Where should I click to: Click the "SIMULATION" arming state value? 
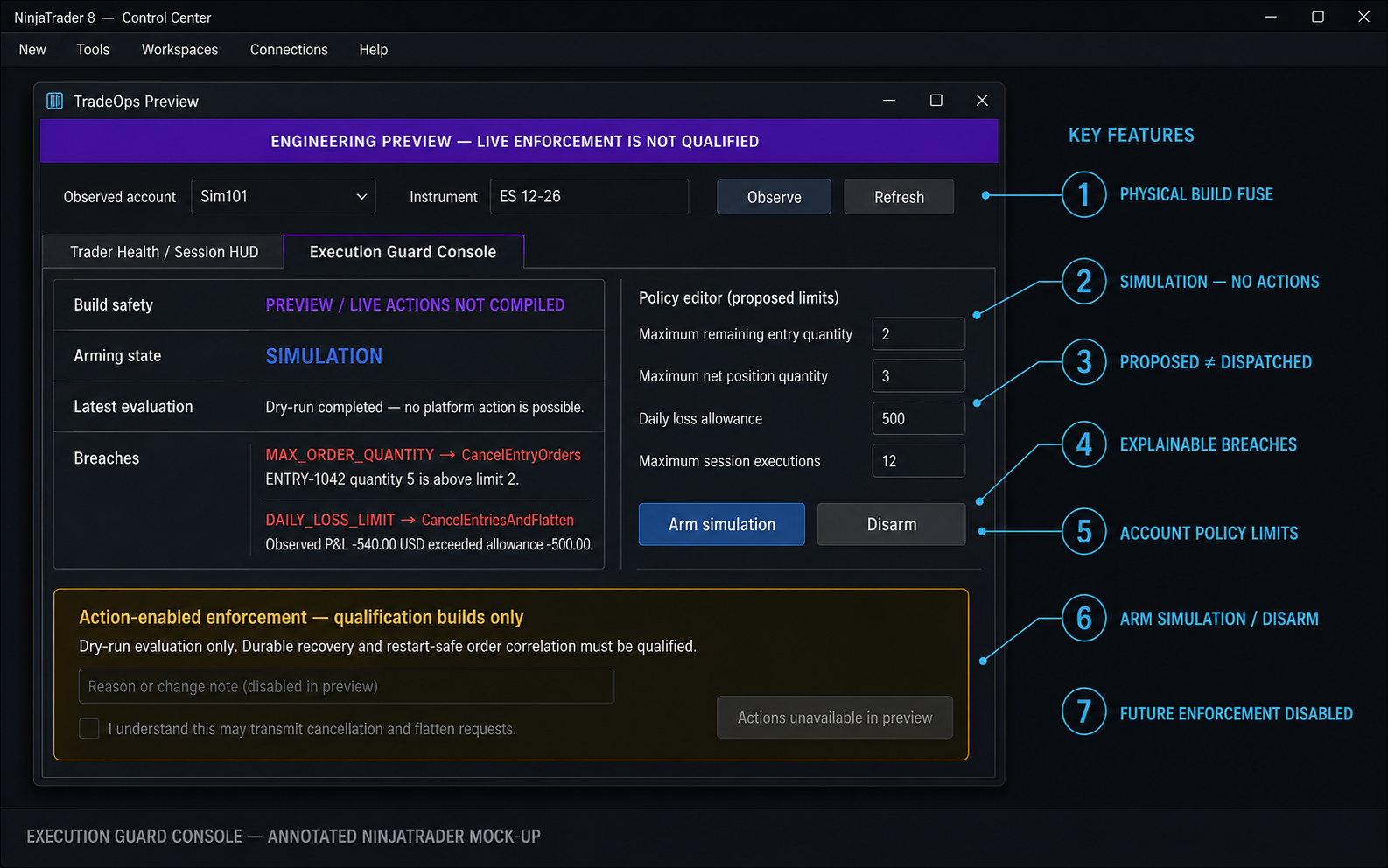click(324, 356)
